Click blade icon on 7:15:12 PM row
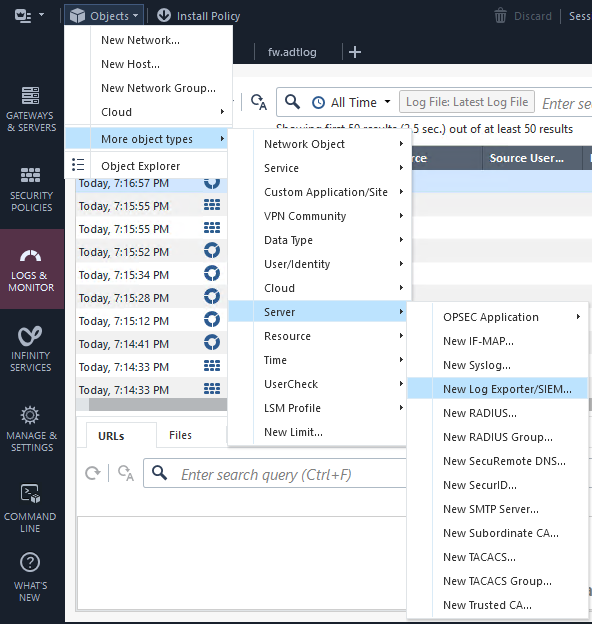Viewport: 592px width, 624px height. point(212,320)
